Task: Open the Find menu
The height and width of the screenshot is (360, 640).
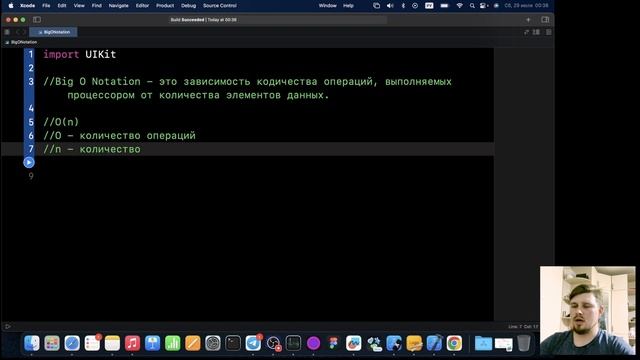Action: (96, 6)
